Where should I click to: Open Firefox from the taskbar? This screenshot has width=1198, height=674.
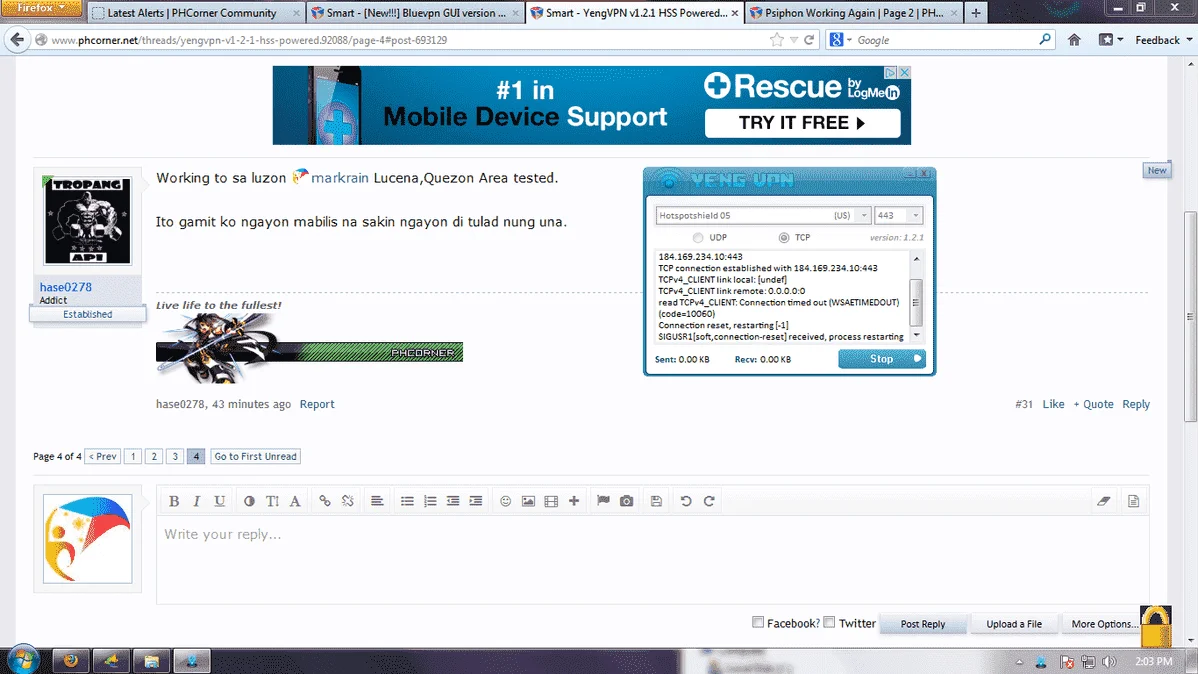(x=70, y=660)
